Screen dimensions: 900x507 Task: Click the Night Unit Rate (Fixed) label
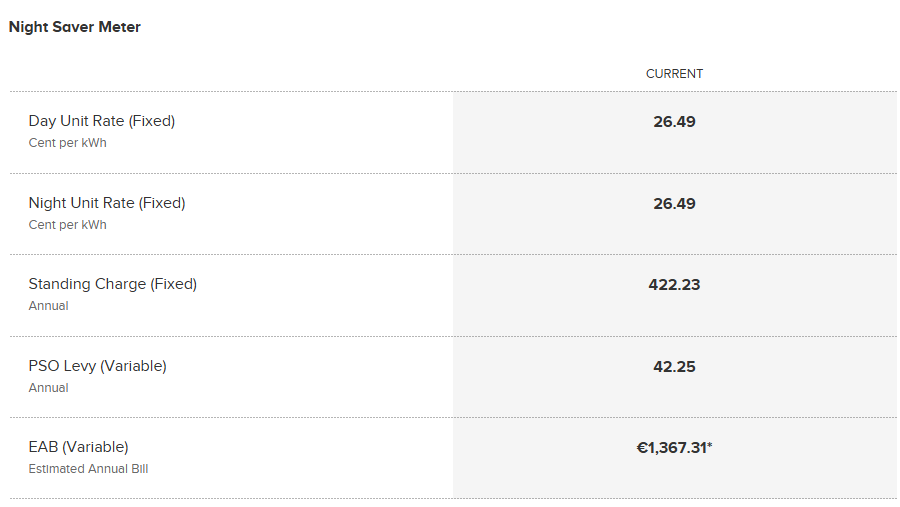click(x=107, y=203)
